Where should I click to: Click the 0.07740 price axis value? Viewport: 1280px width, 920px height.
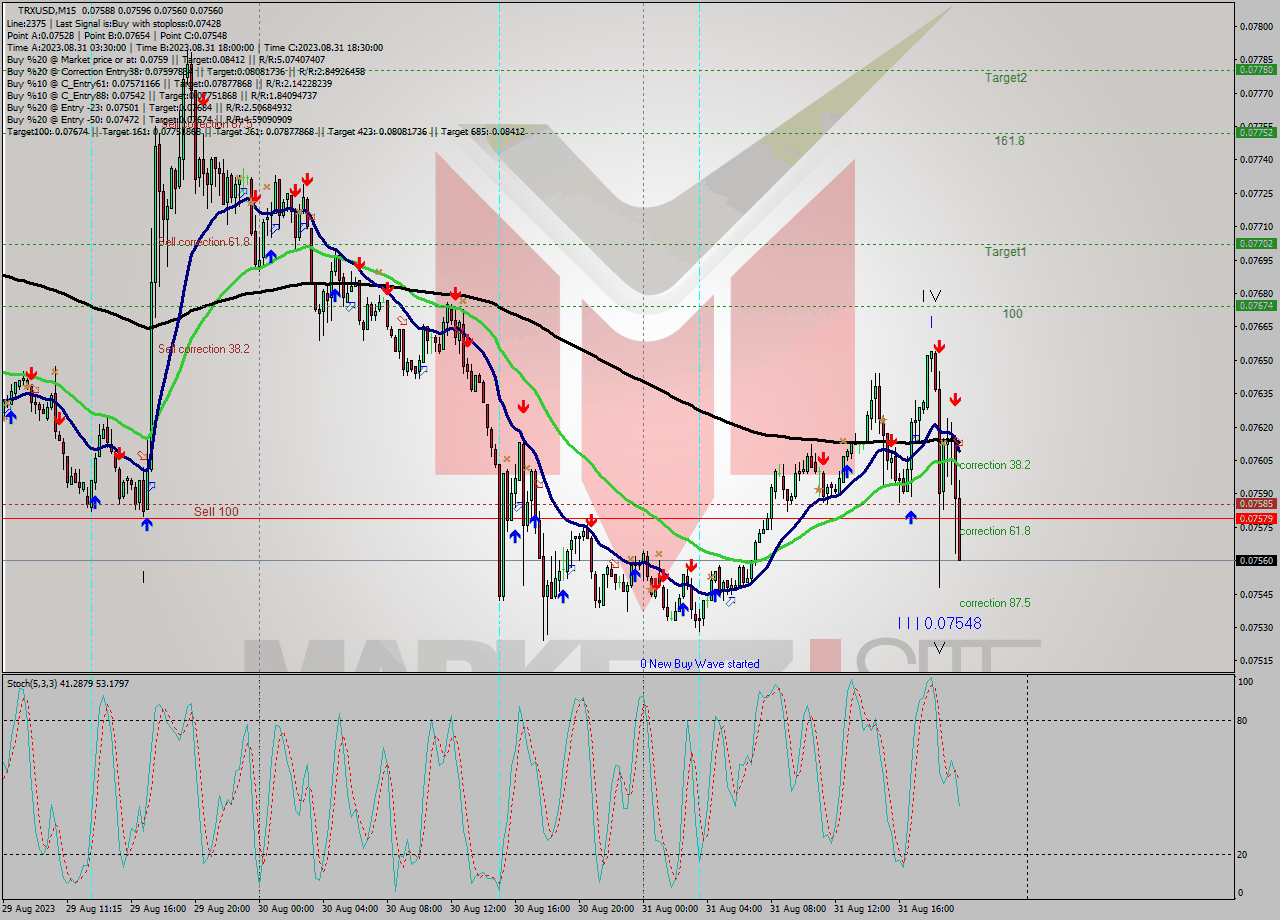point(1257,160)
